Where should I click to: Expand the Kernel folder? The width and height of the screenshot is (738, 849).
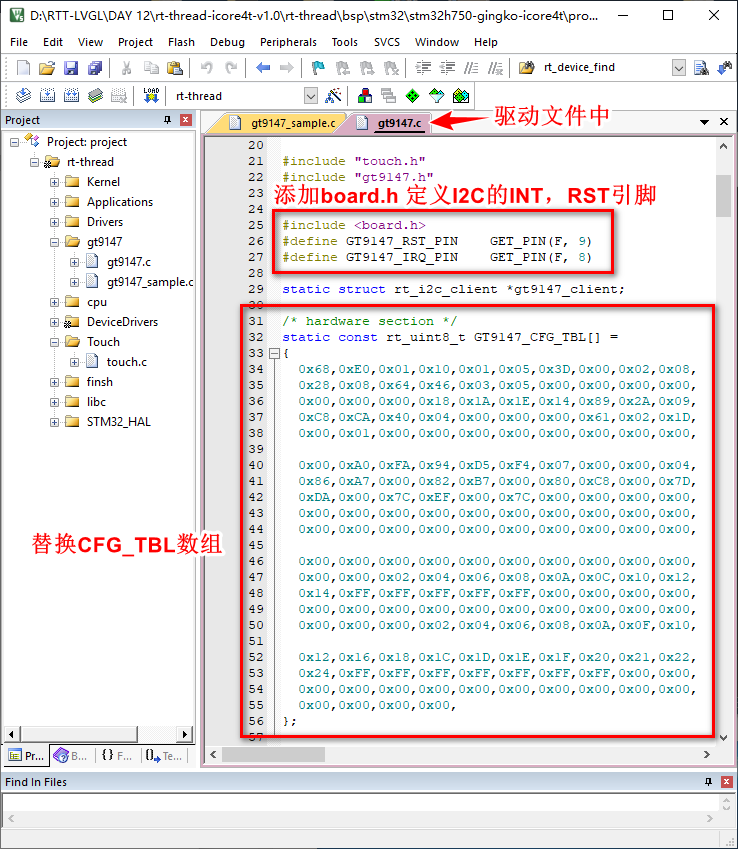[x=55, y=182]
